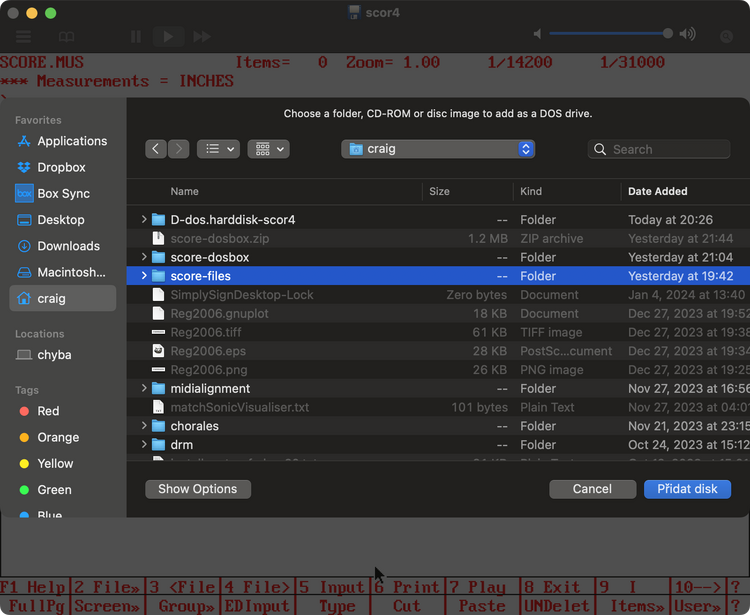Image resolution: width=750 pixels, height=615 pixels.
Task: Open the icon grouping dropdown
Action: 268,149
